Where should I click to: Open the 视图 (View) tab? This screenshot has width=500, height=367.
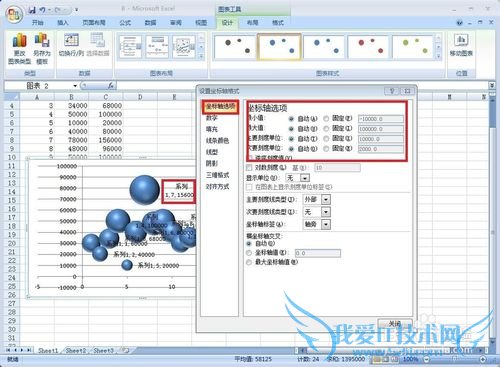coord(201,23)
